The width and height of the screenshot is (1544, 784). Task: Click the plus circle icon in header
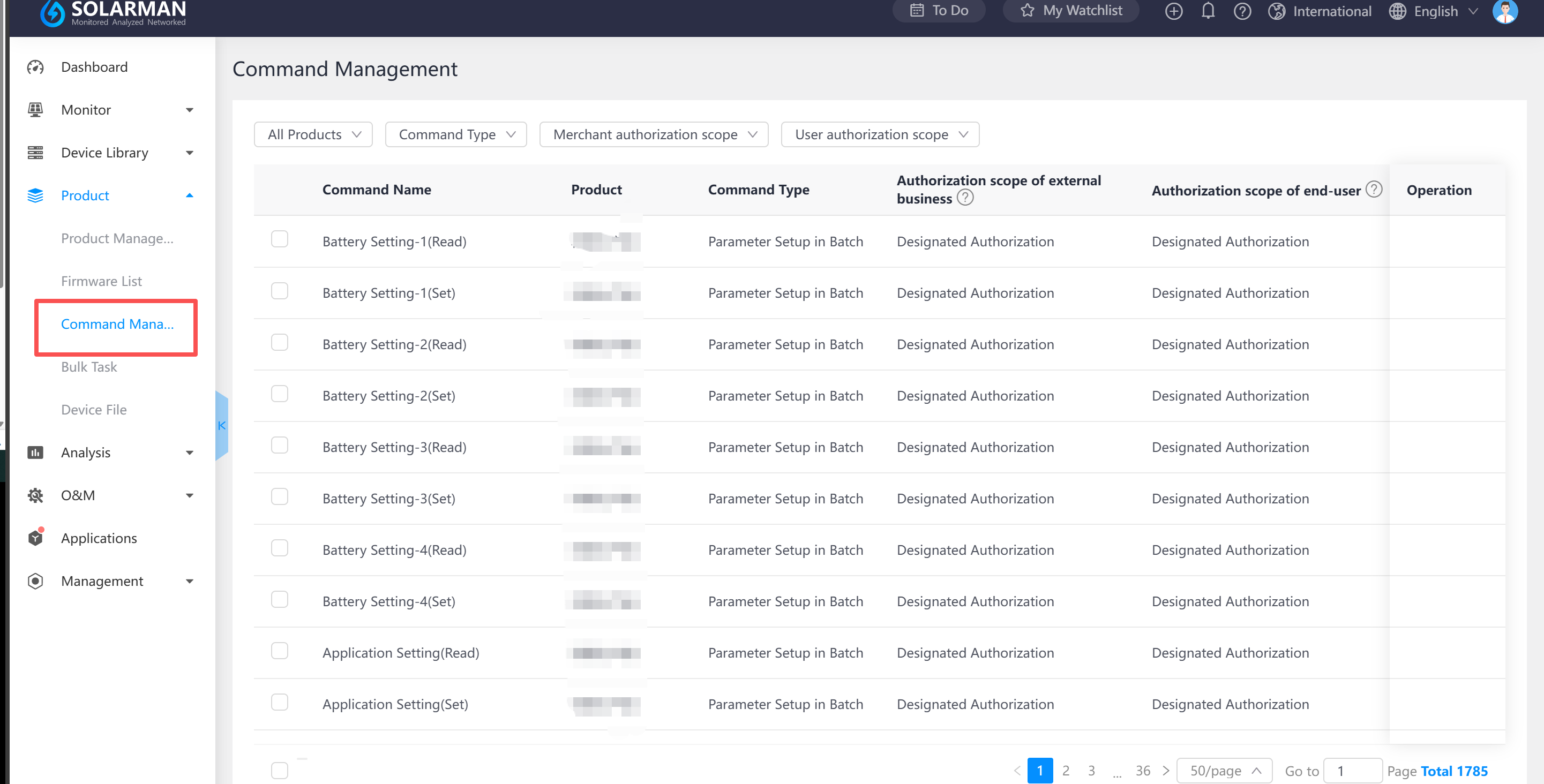click(1173, 11)
